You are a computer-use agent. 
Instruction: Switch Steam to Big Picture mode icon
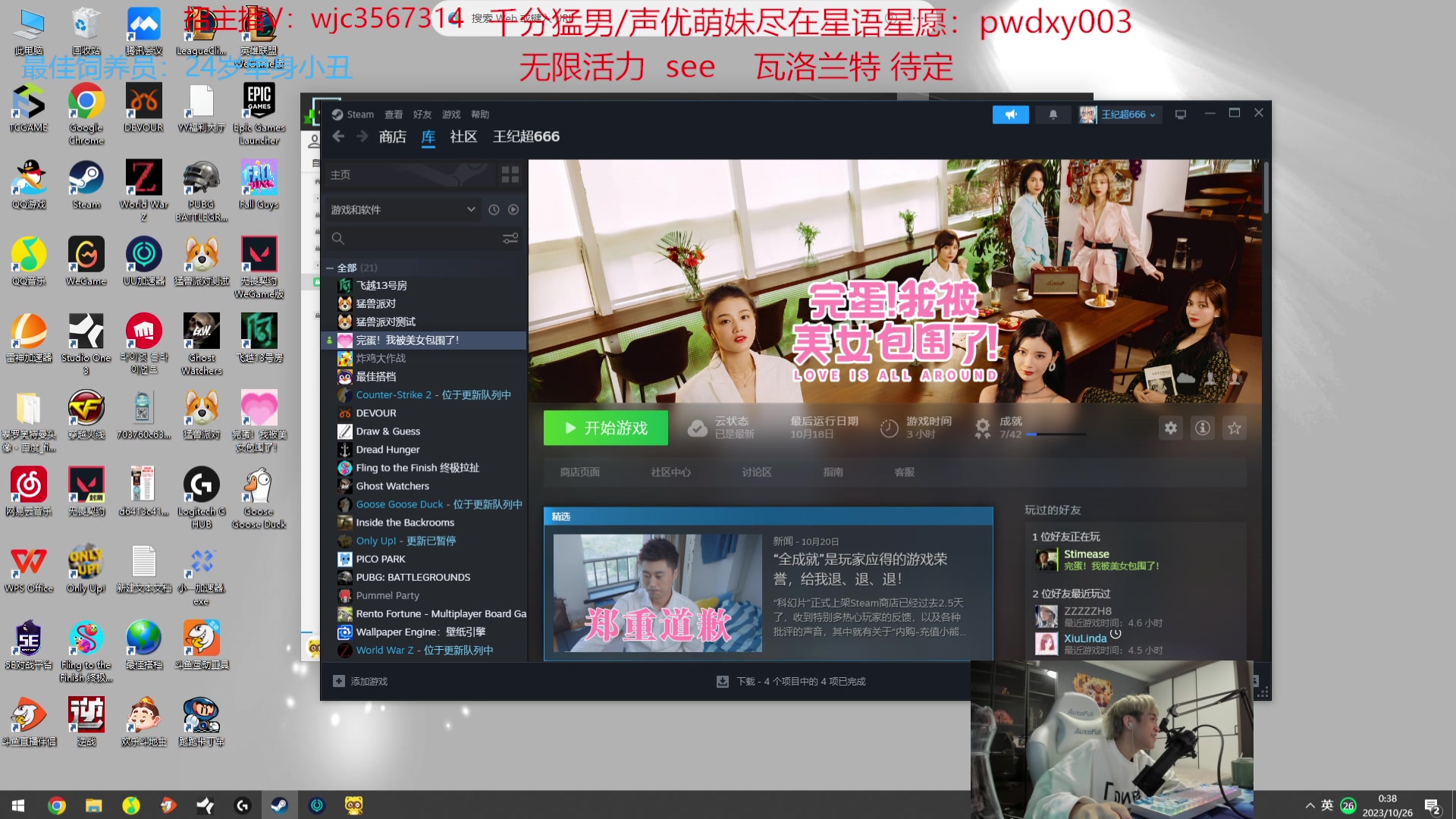[1180, 115]
